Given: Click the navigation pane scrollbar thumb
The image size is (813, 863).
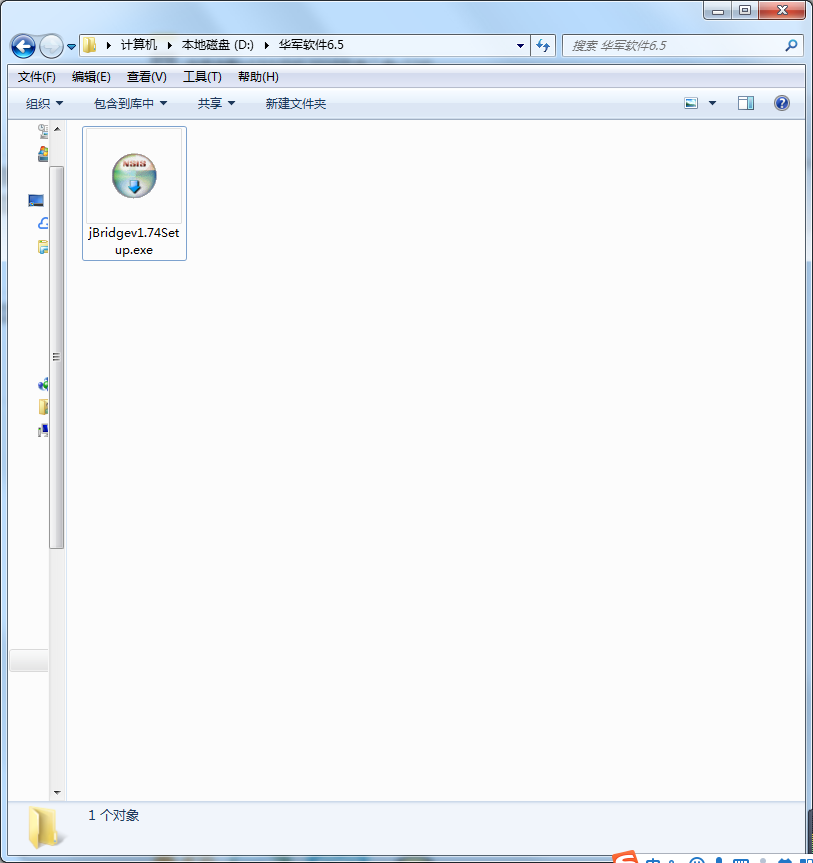Looking at the screenshot, I should tap(57, 357).
